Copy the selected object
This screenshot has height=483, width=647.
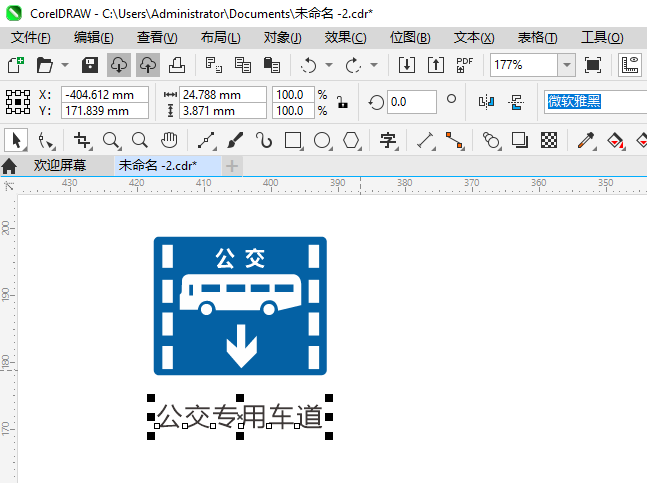click(243, 65)
